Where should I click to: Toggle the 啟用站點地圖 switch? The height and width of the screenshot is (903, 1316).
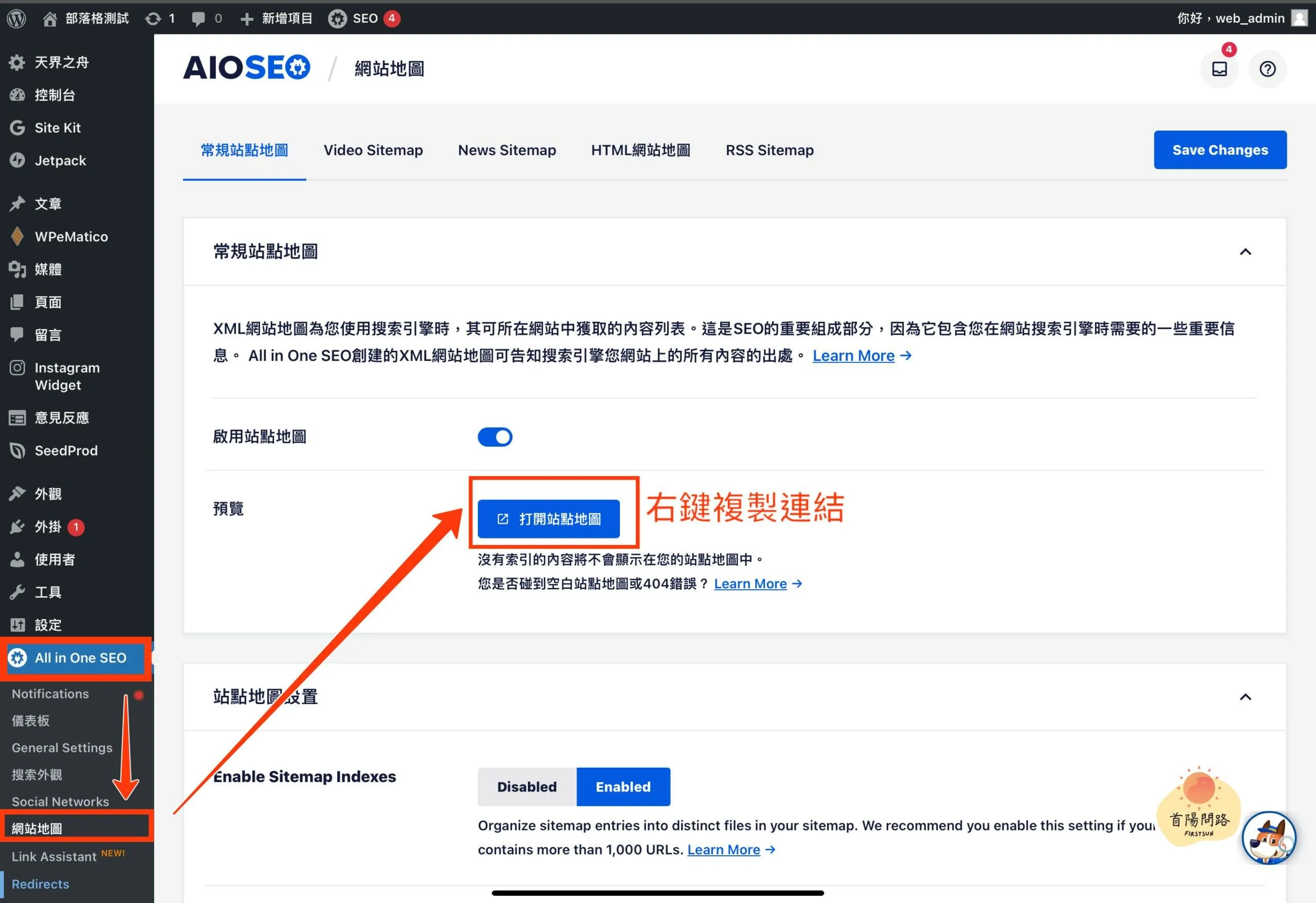click(x=495, y=437)
